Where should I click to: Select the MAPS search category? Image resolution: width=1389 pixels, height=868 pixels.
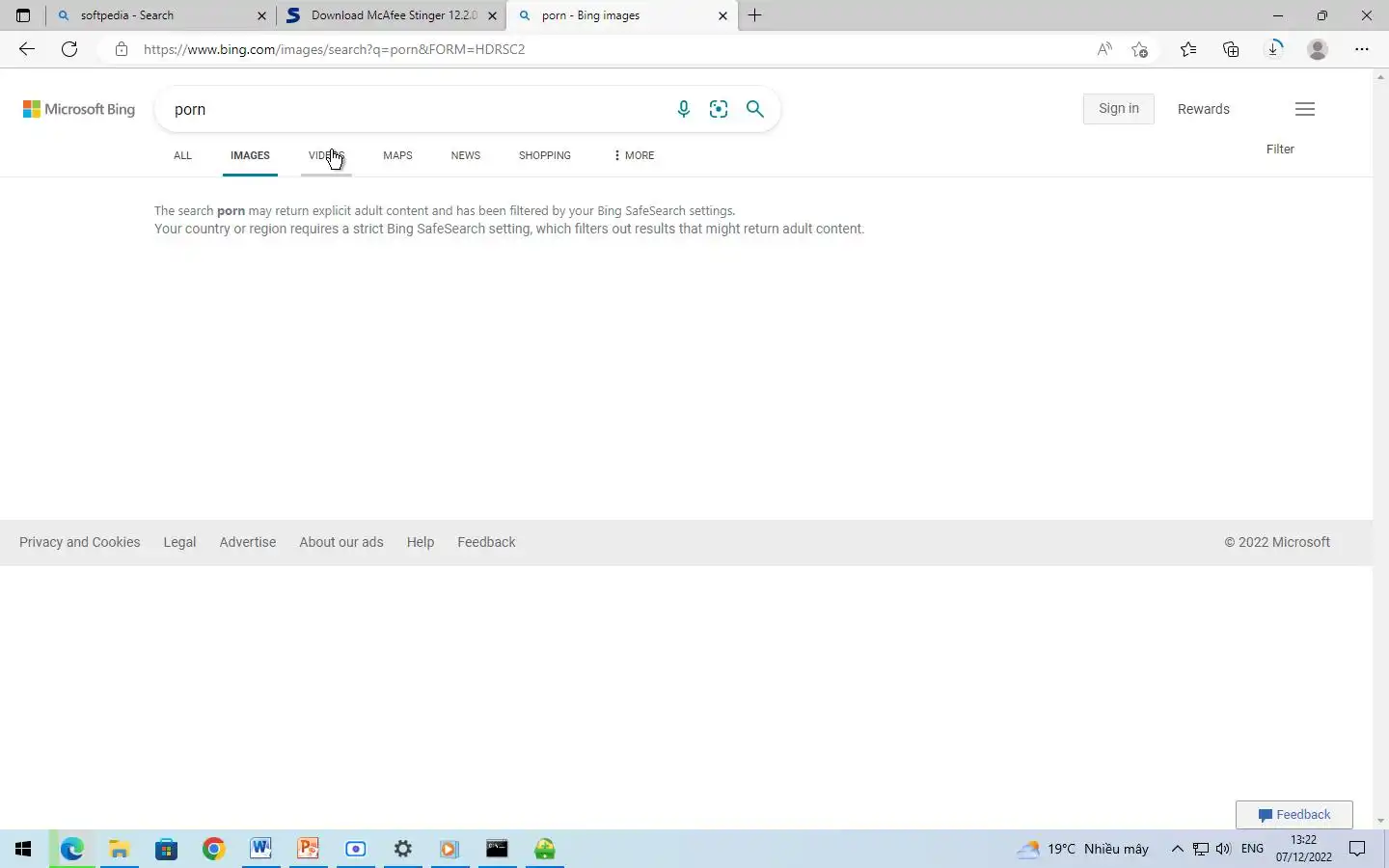(x=397, y=155)
